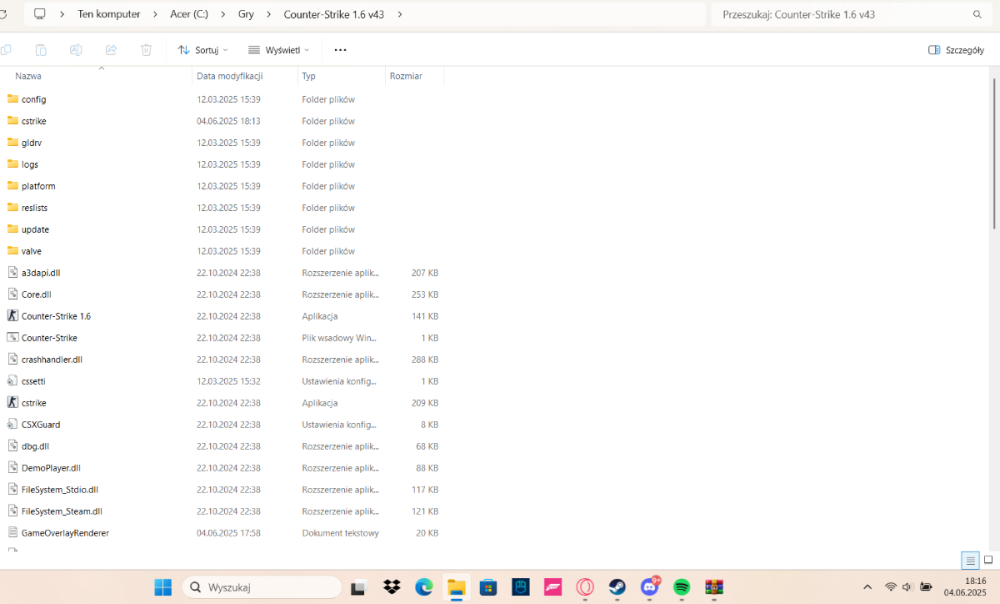Select the valve folder icon

[x=12, y=251]
